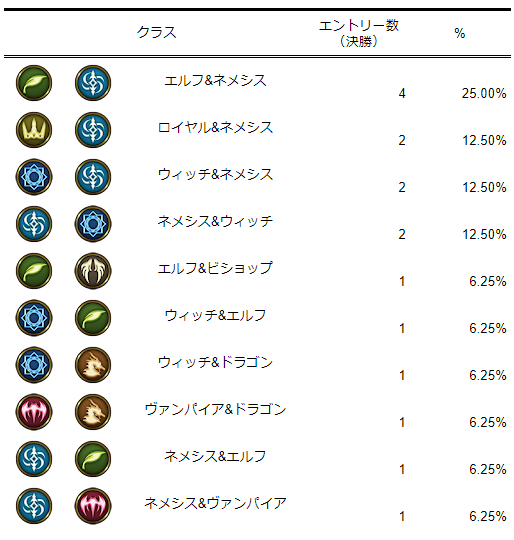Image resolution: width=514 pixels, height=540 pixels.
Task: Click the entry count 4 cell
Action: point(402,93)
